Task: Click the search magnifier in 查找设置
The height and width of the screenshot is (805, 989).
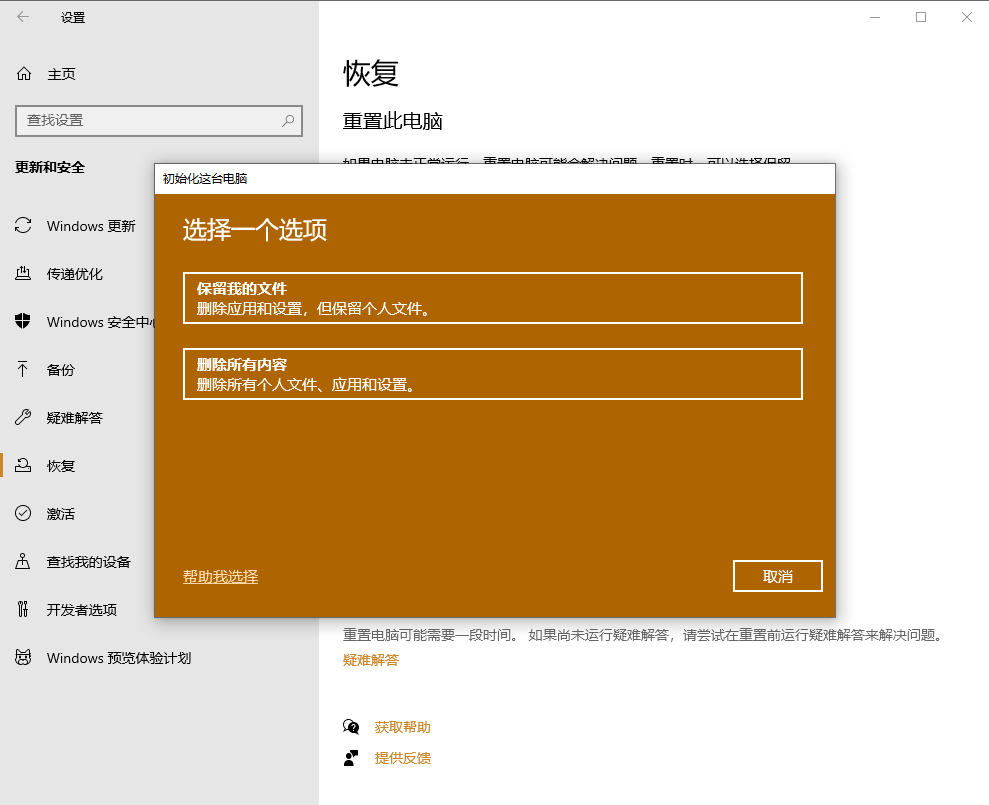Action: 288,120
